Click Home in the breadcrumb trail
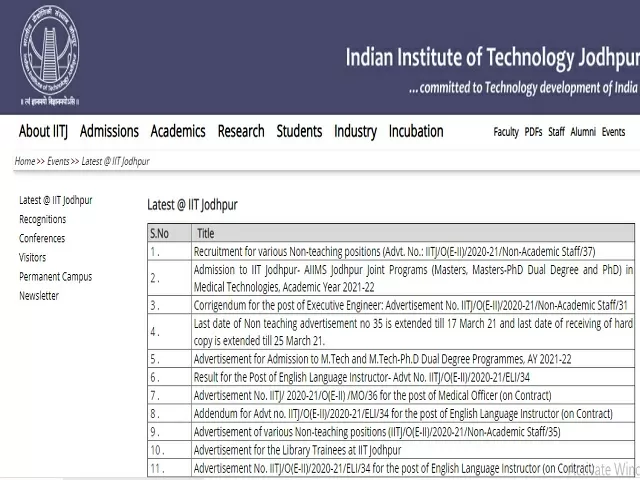640x480 pixels. [25, 161]
